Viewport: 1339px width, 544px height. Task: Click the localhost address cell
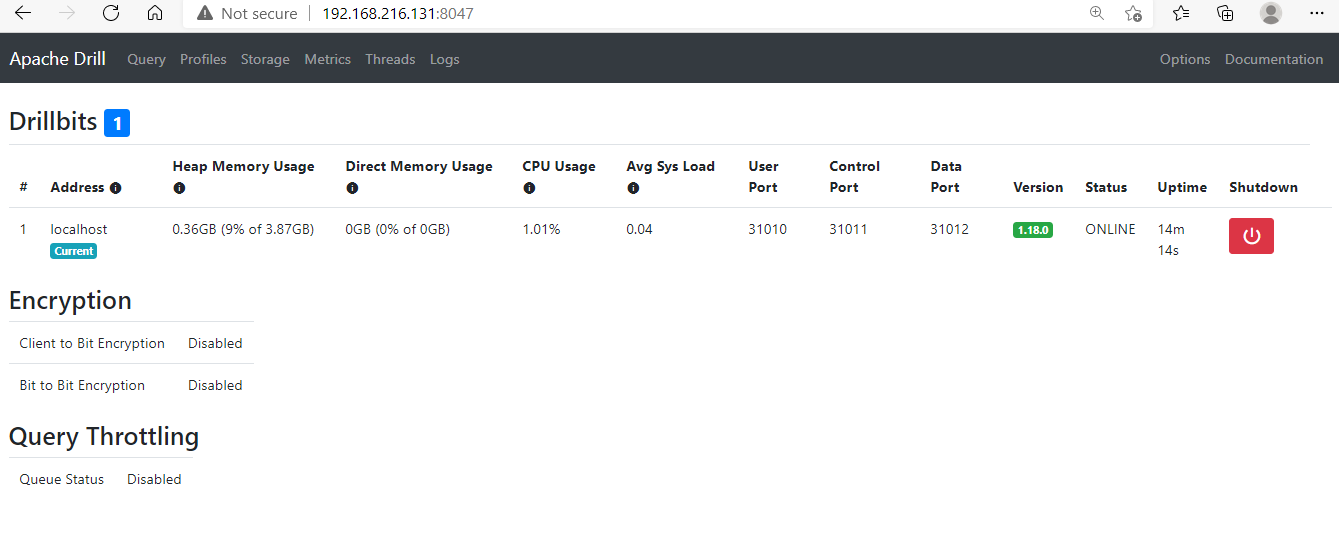pos(79,229)
